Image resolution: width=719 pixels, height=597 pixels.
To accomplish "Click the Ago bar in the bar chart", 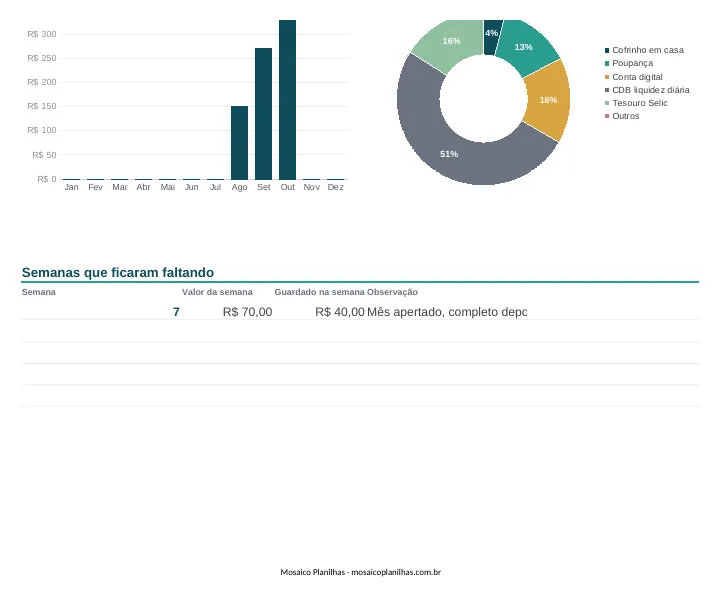I will point(239,143).
